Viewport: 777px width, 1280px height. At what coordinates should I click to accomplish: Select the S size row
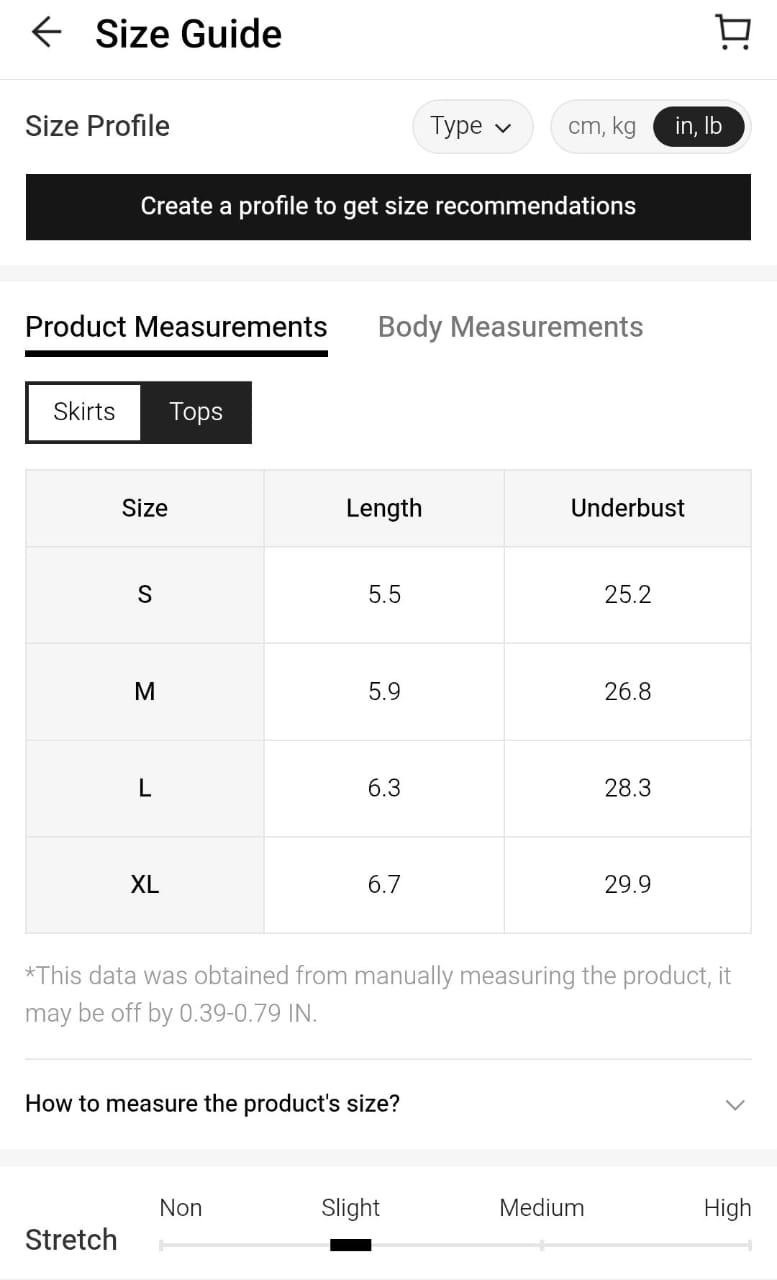coord(145,595)
